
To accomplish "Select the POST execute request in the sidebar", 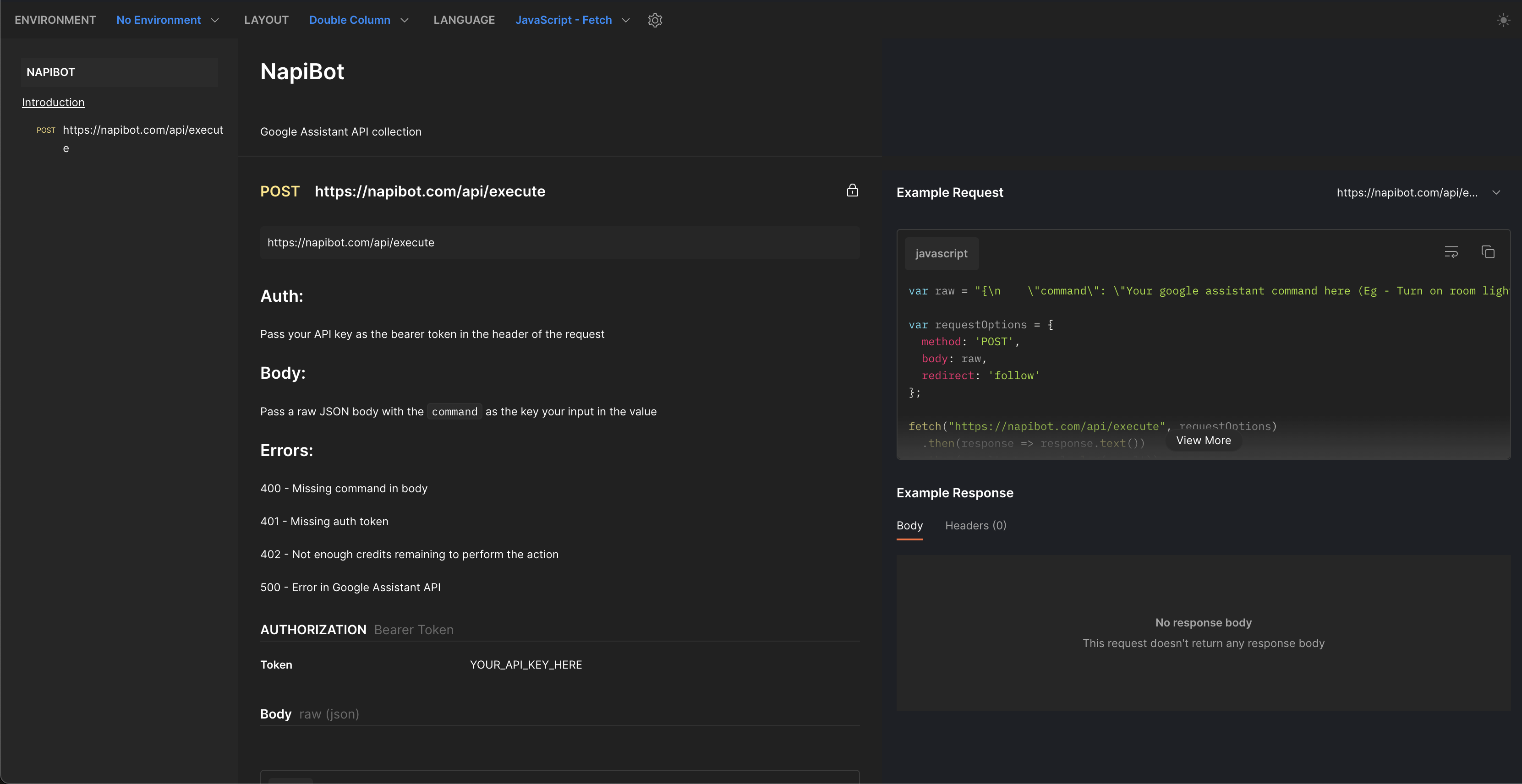I will tap(130, 139).
